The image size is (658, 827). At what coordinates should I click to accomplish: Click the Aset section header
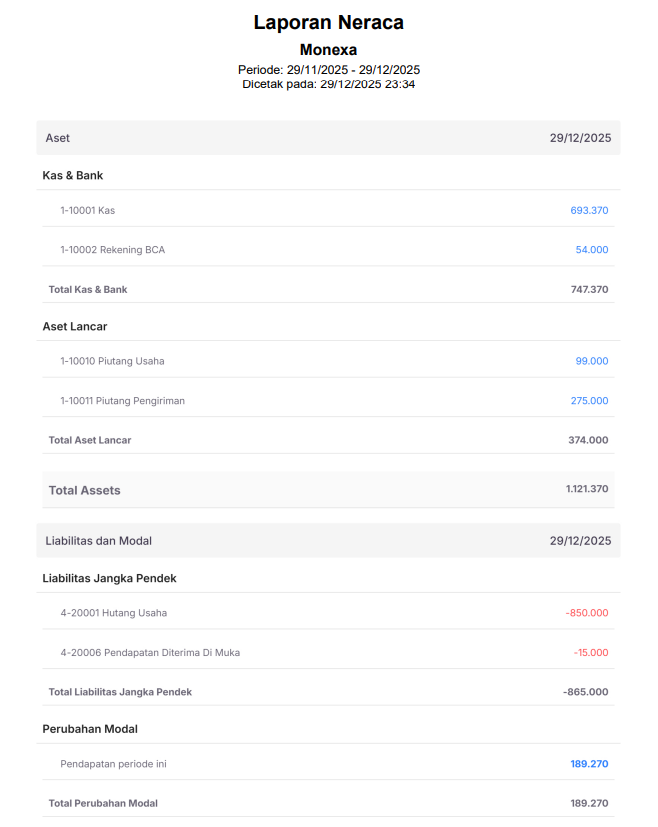[x=58, y=138]
